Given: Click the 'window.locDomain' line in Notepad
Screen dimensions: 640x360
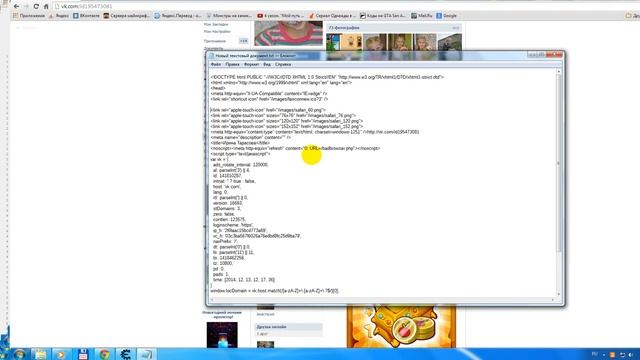Looking at the screenshot, I should coord(275,291).
